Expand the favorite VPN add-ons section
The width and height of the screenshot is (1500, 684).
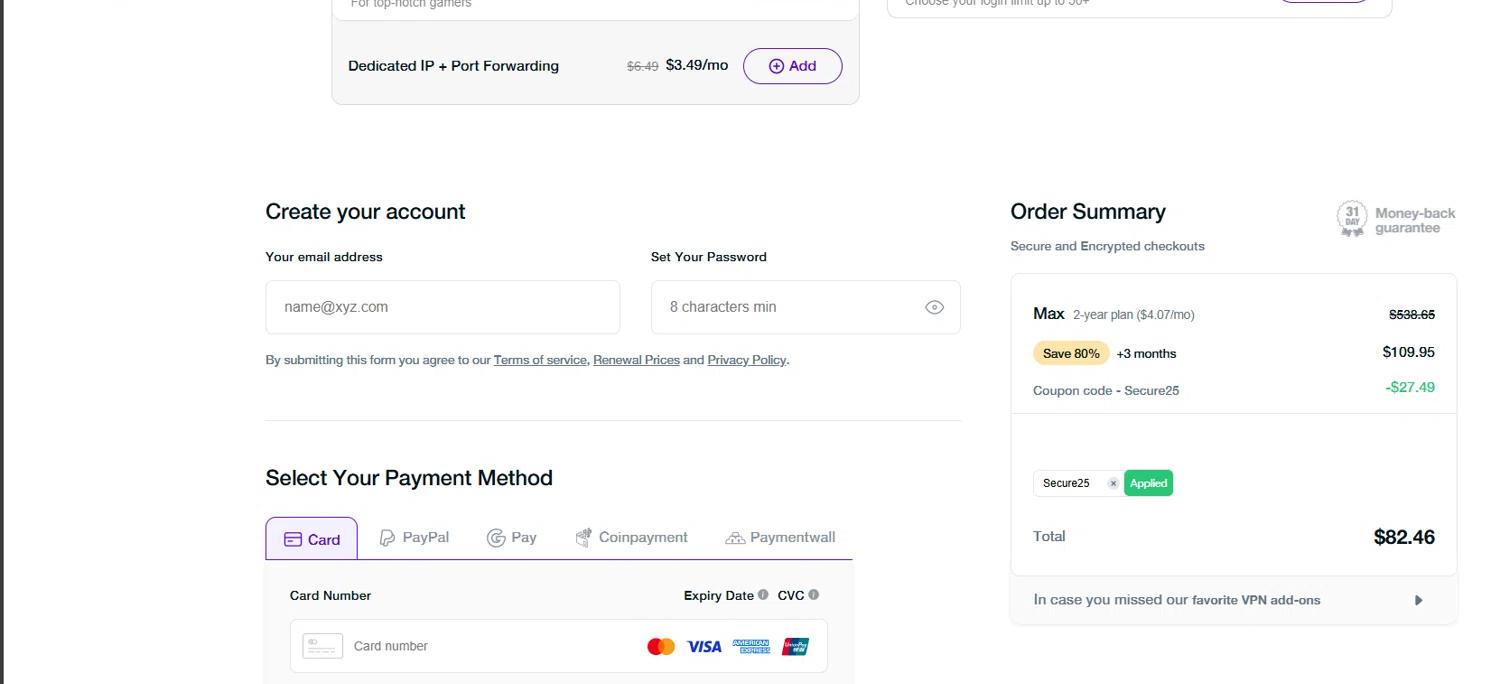1234,600
